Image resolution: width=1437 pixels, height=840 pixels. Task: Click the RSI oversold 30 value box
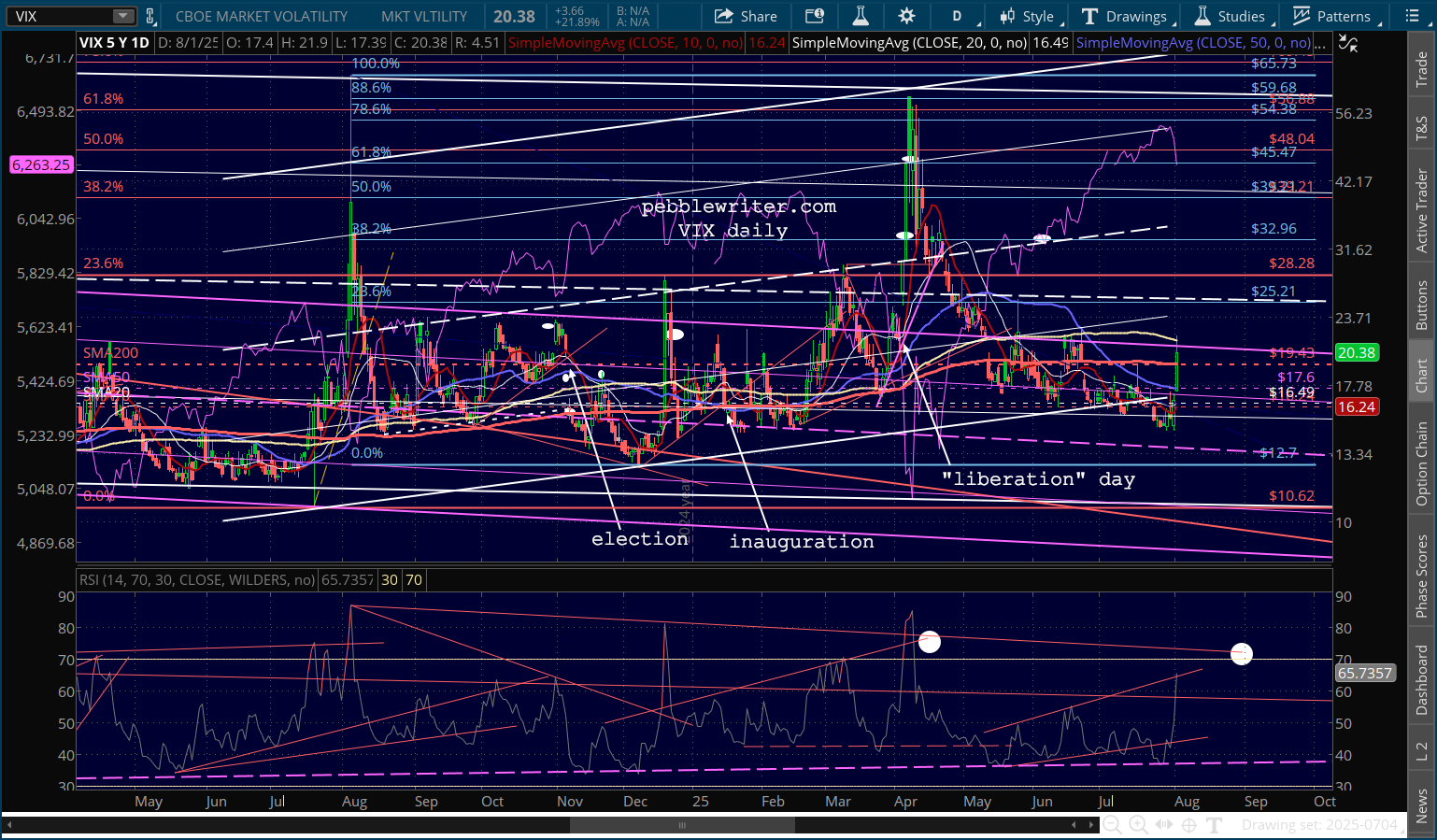tap(390, 580)
